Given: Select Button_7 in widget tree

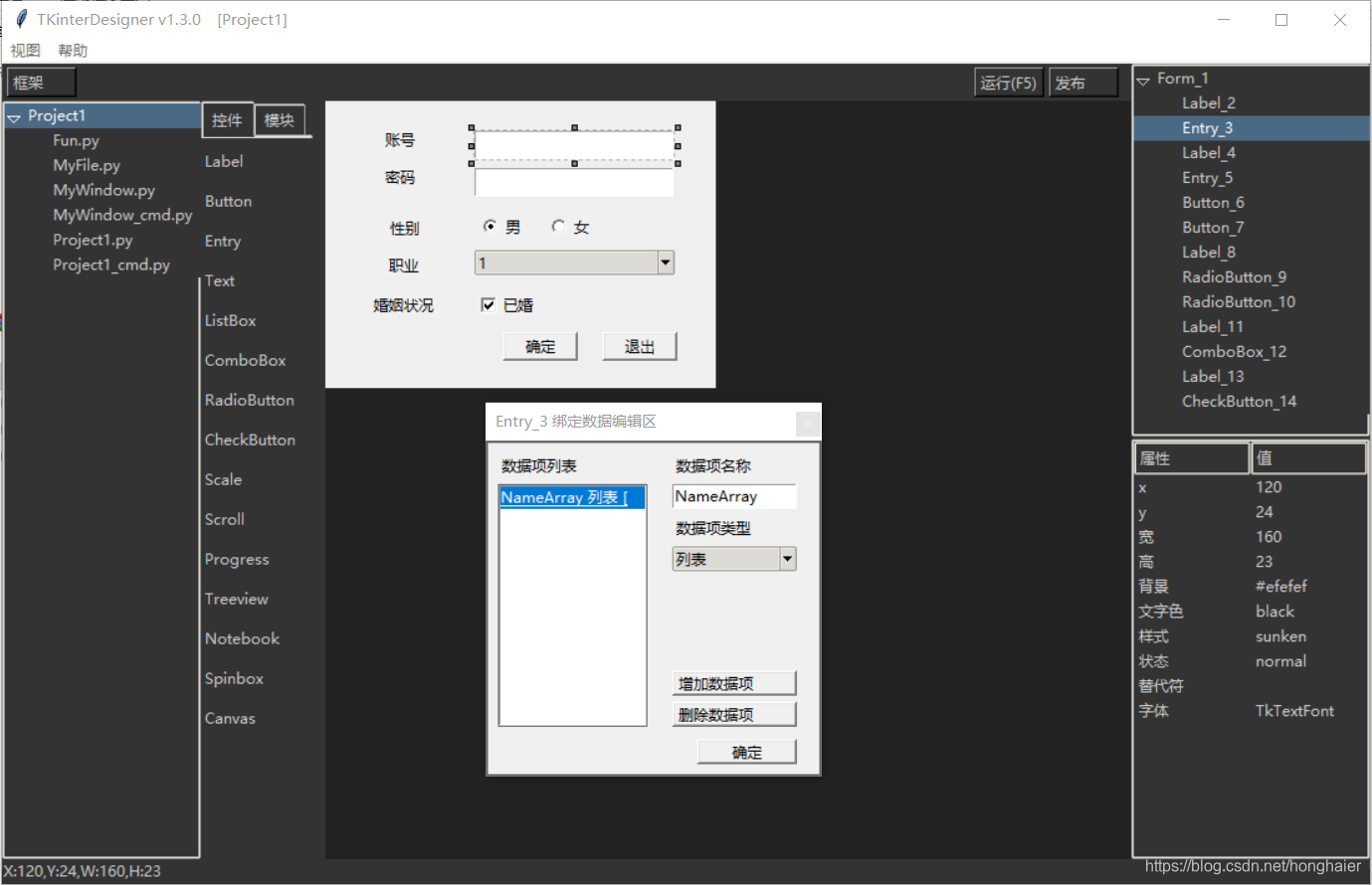Looking at the screenshot, I should pos(1213,228).
